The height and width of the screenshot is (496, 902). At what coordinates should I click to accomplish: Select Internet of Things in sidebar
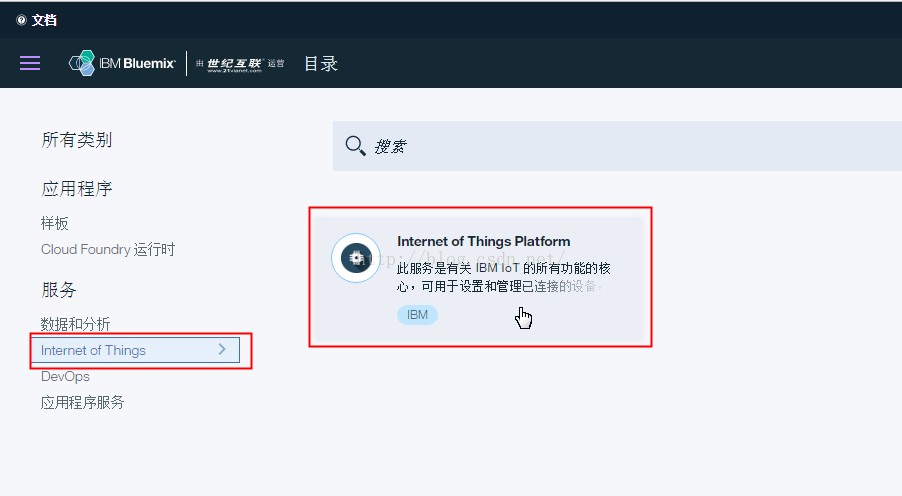click(x=94, y=350)
